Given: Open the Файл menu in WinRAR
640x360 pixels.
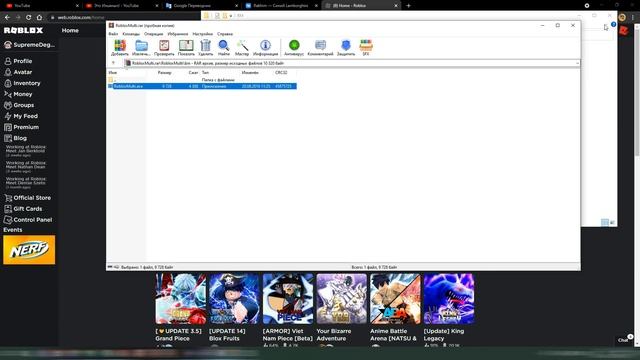Looking at the screenshot, I should point(113,34).
